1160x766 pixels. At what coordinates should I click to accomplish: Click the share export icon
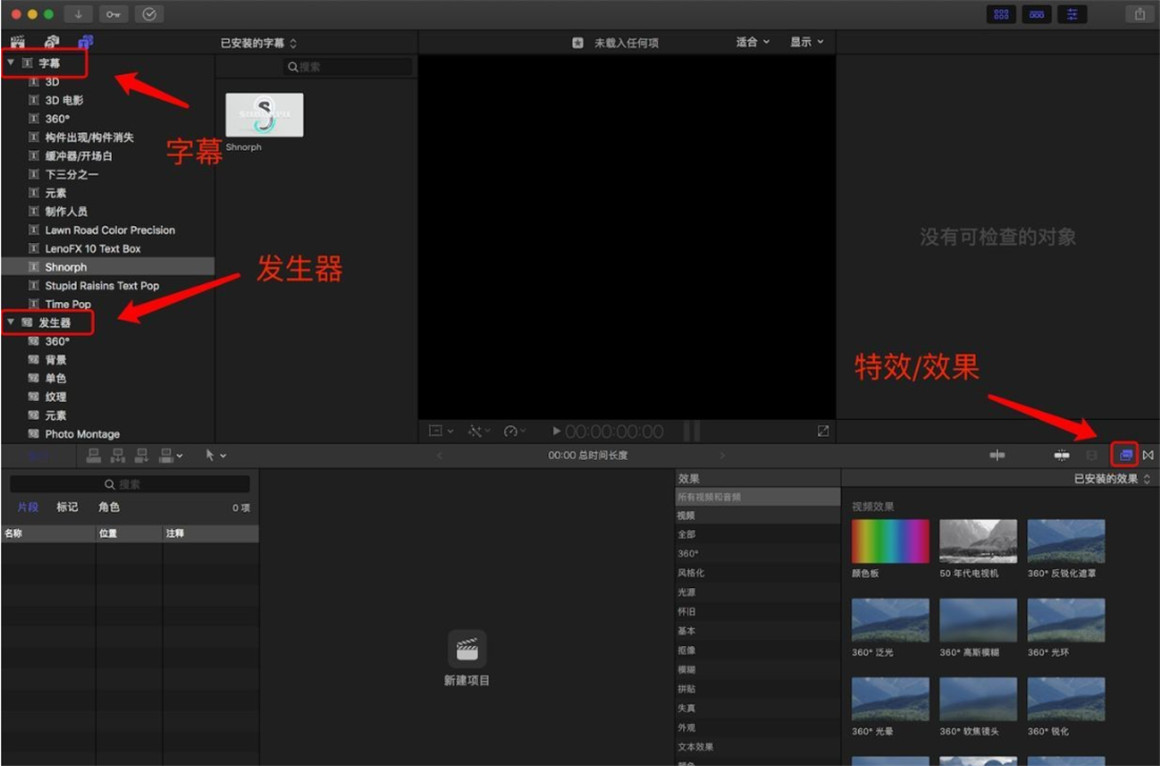[x=1139, y=14]
